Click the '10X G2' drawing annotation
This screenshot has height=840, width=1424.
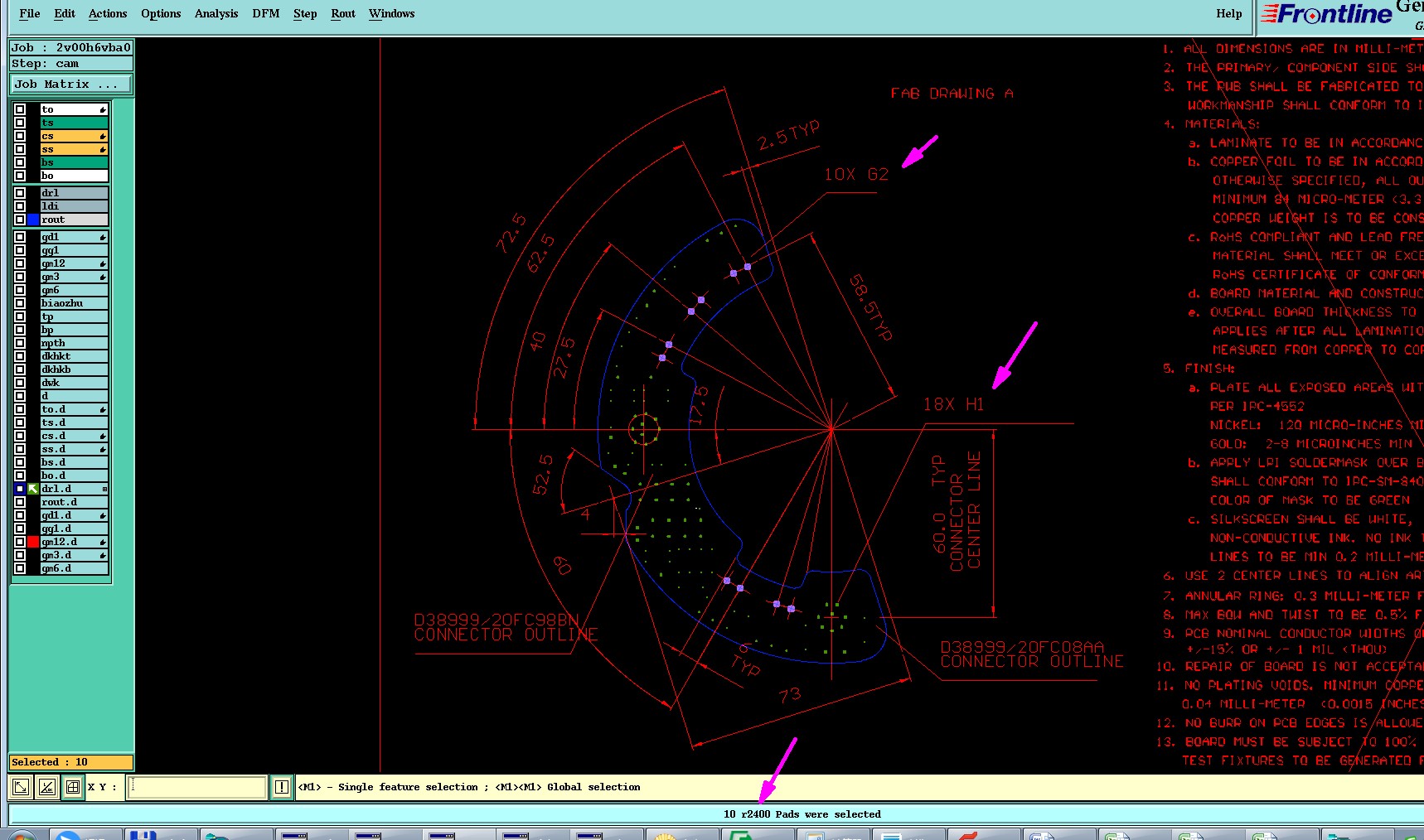click(x=856, y=174)
